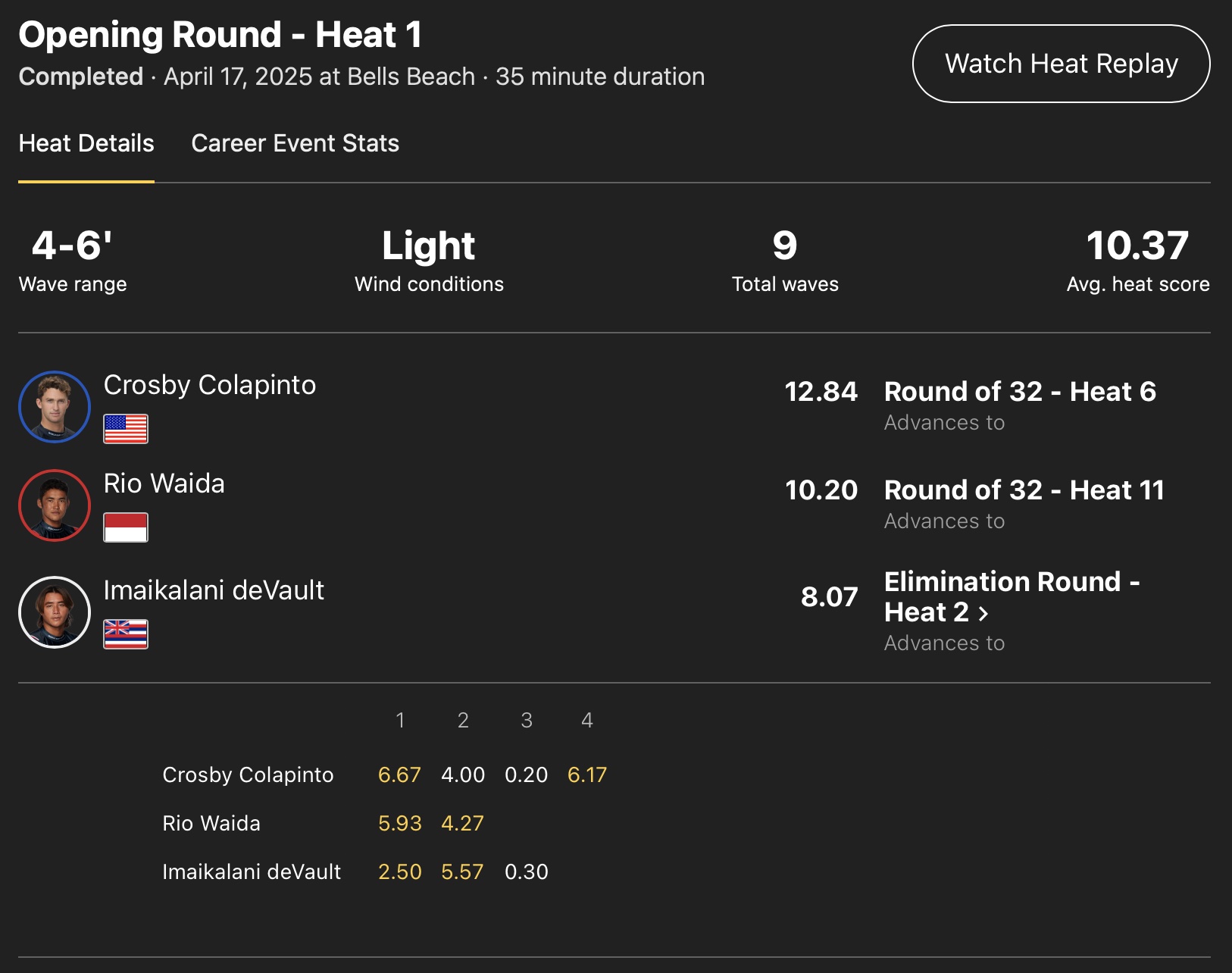This screenshot has width=1232, height=973.
Task: Go to Elimination Round - Heat 2
Action: pyautogui.click(x=1012, y=596)
